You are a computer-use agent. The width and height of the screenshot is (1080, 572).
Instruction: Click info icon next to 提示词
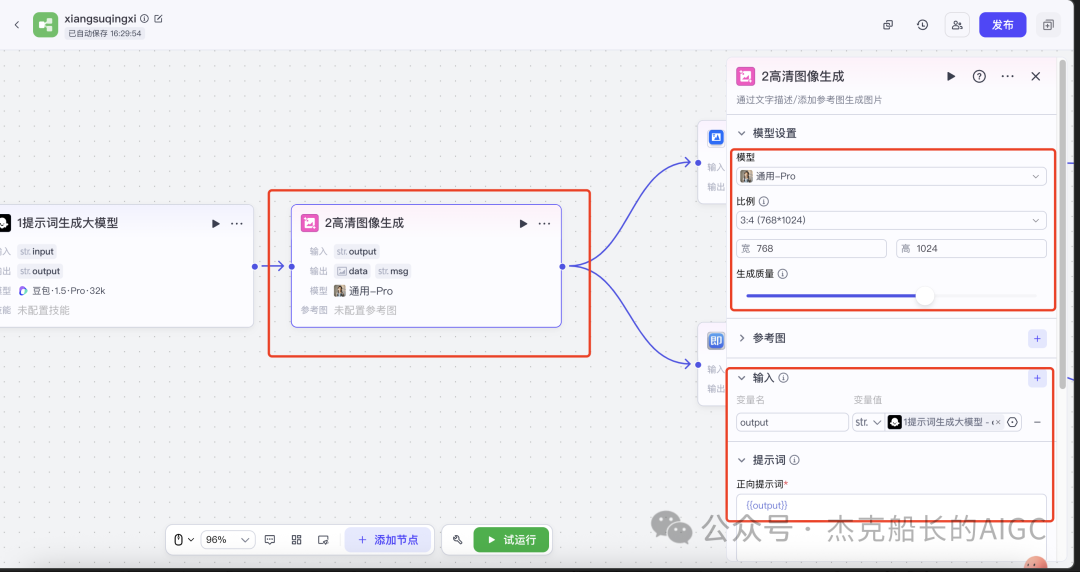tap(794, 460)
